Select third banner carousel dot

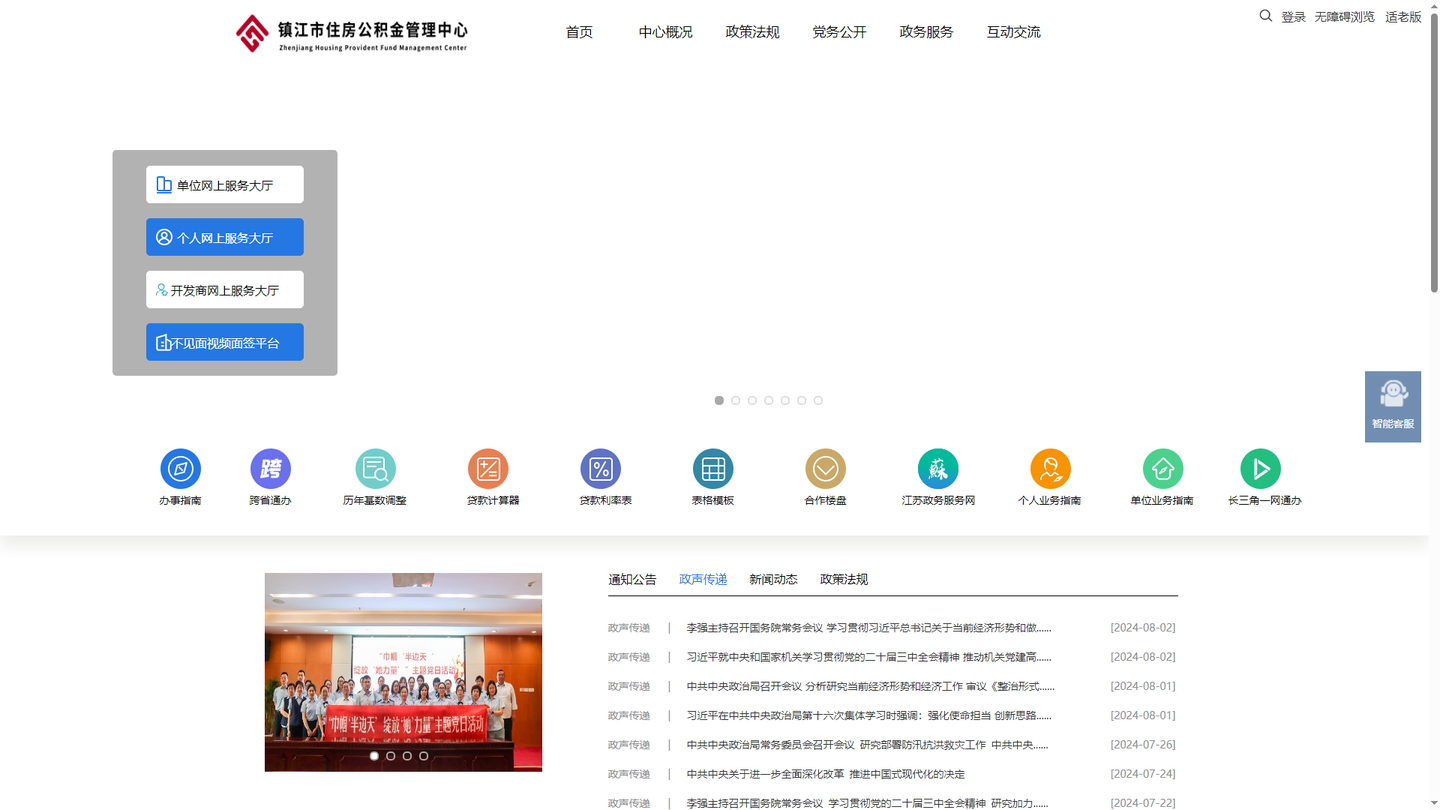click(x=752, y=400)
